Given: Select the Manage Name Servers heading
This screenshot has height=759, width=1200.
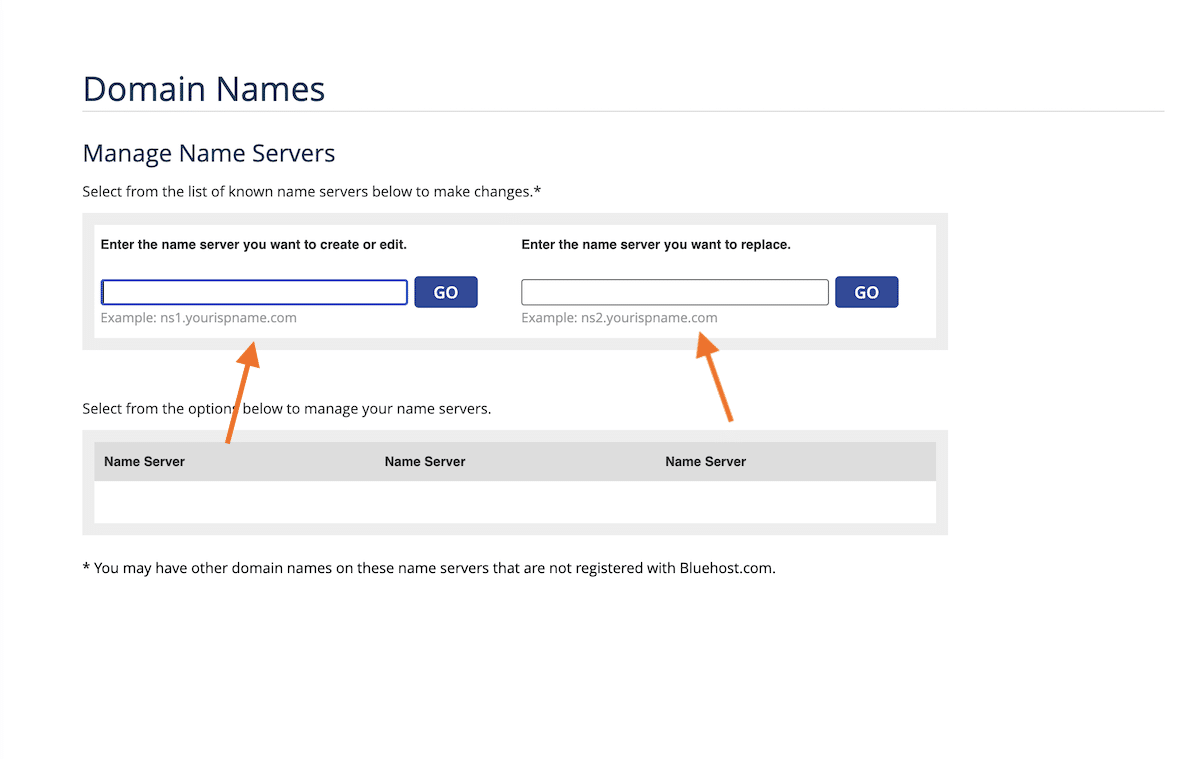Looking at the screenshot, I should coord(209,153).
